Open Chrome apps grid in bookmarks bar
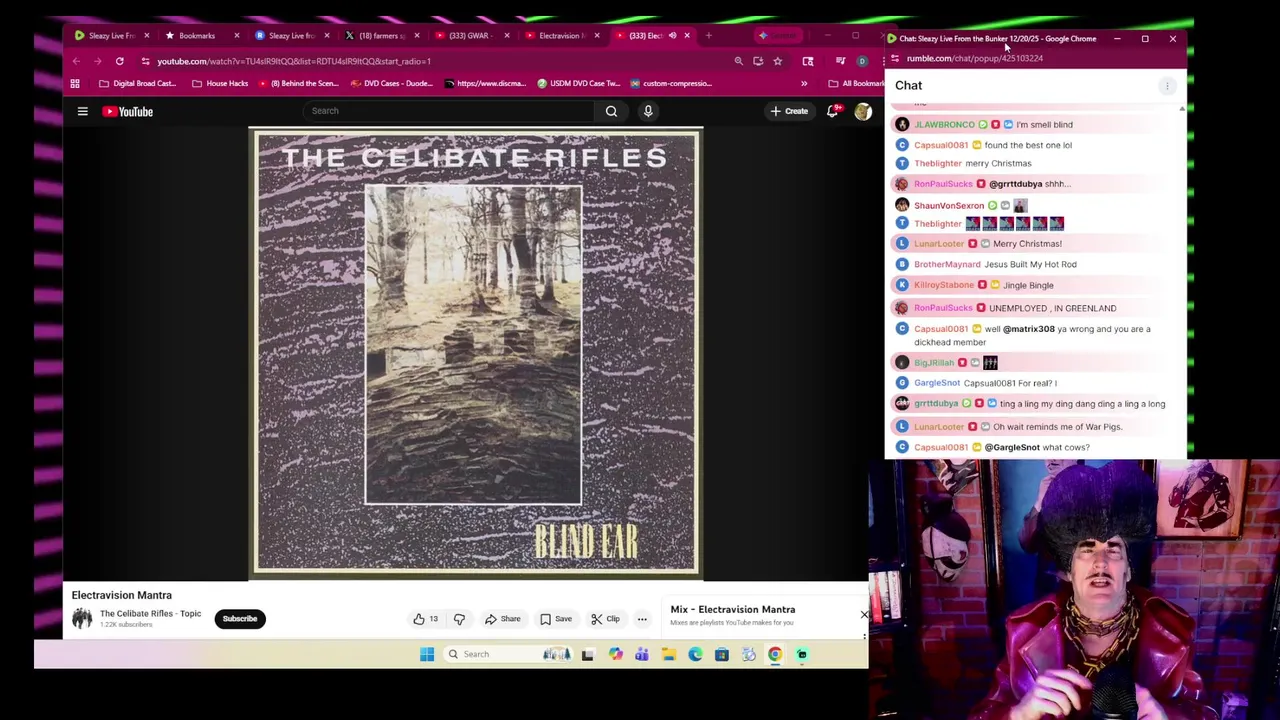This screenshot has width=1280, height=720. pos(75,84)
